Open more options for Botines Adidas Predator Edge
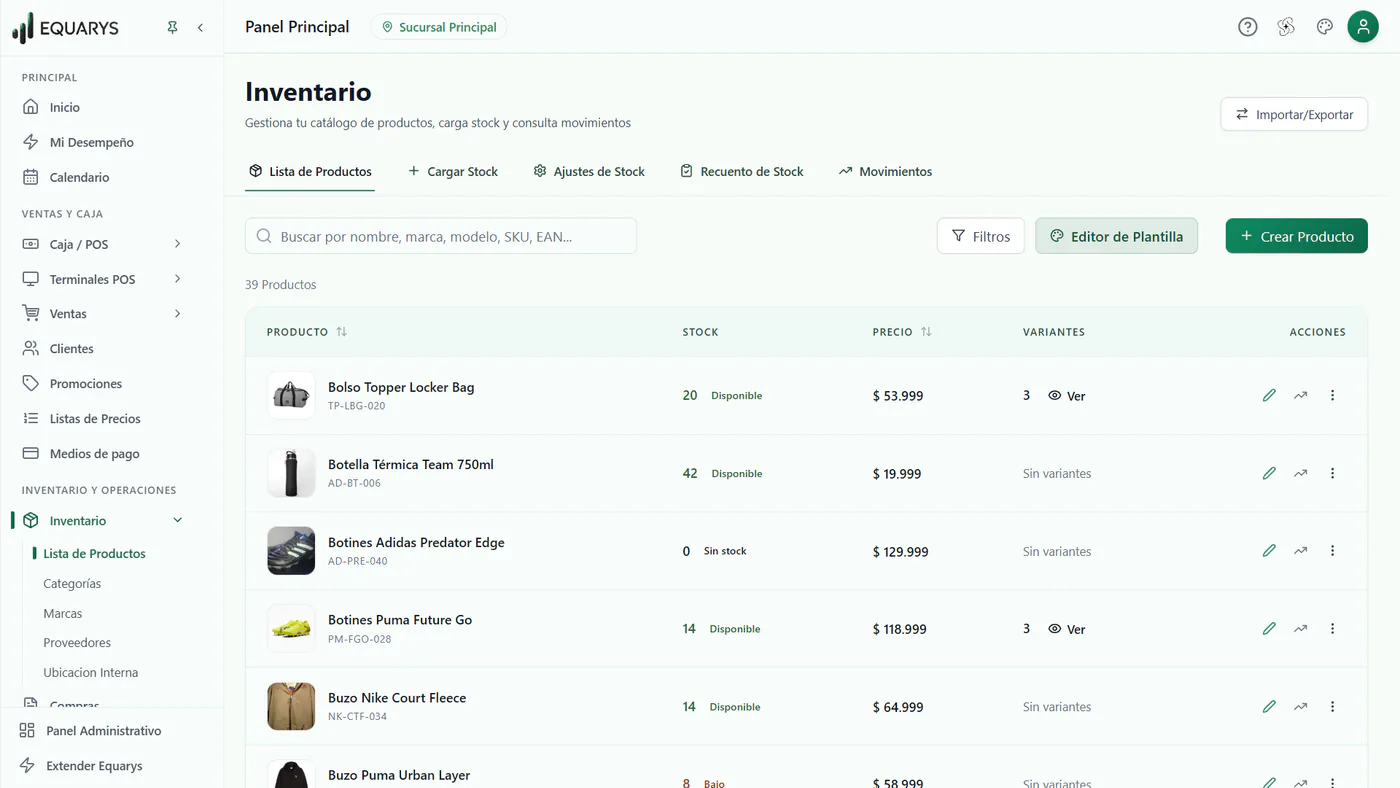This screenshot has height=788, width=1400. click(x=1332, y=550)
